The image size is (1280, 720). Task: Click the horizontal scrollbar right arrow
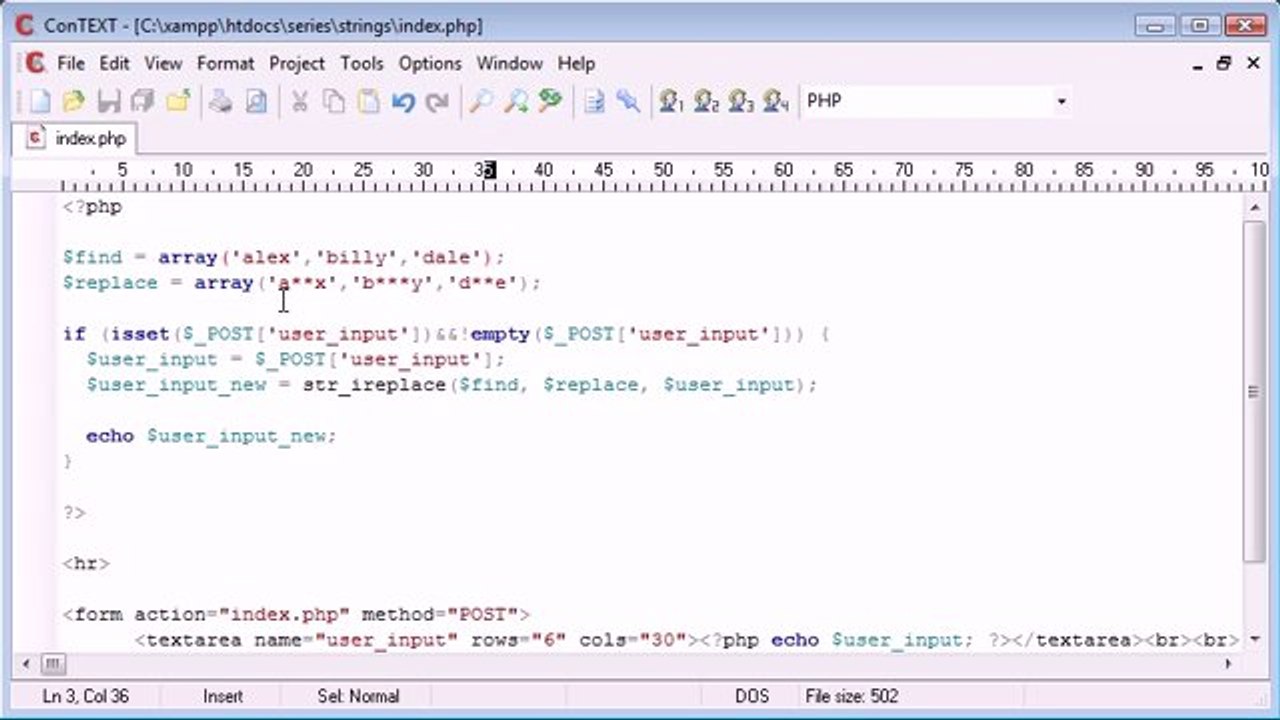point(1228,663)
